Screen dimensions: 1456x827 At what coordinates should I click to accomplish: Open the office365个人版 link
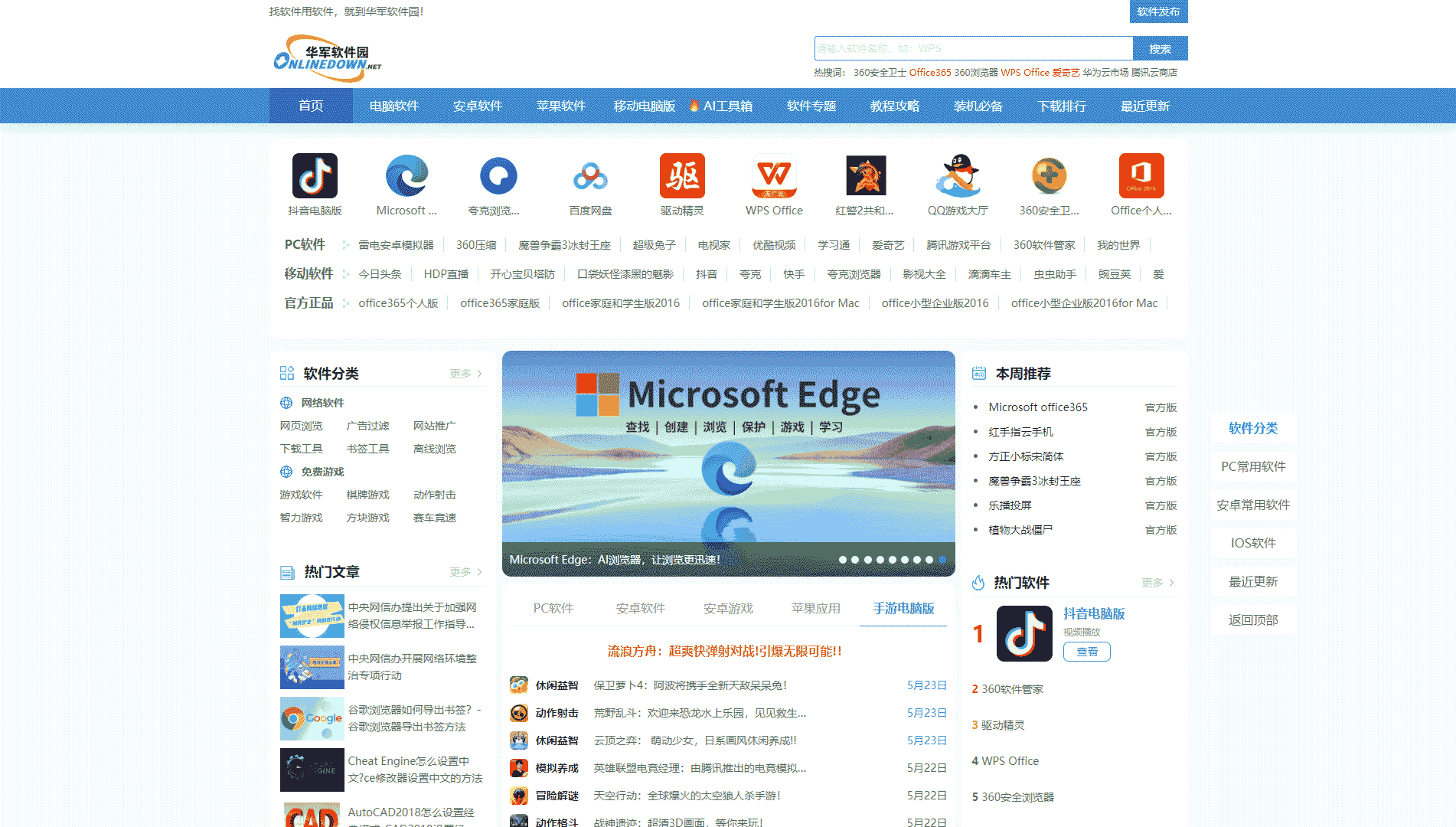point(398,303)
